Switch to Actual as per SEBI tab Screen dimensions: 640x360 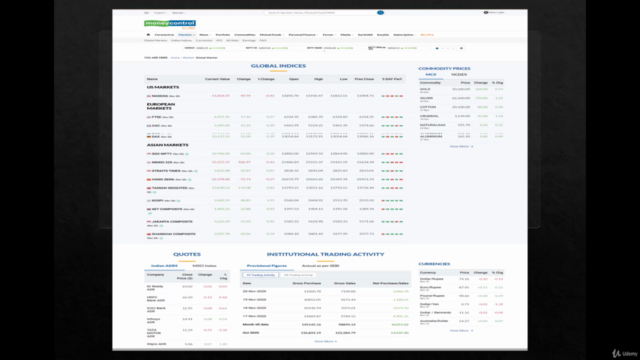(x=320, y=266)
